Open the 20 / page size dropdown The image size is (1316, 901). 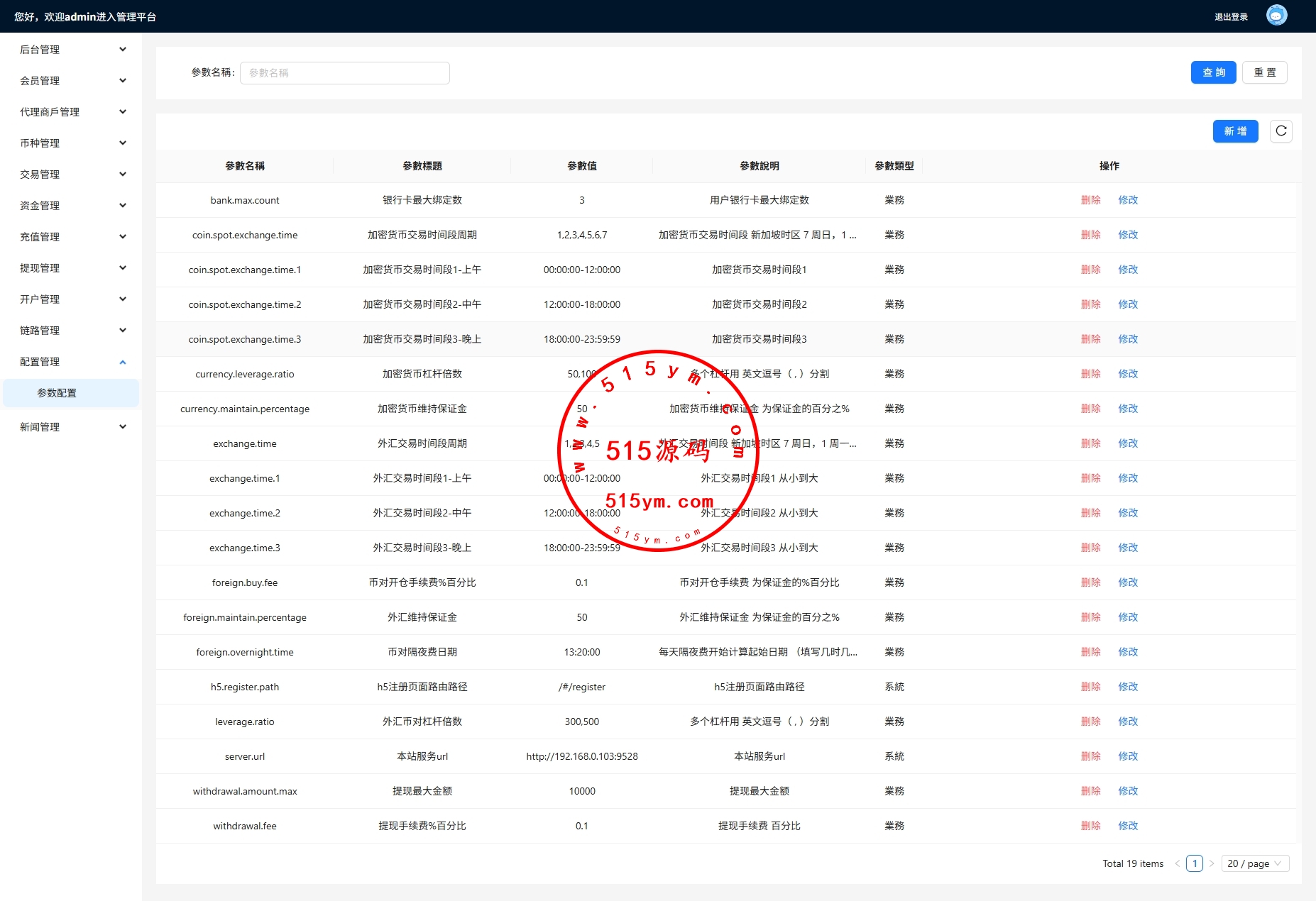(x=1254, y=863)
